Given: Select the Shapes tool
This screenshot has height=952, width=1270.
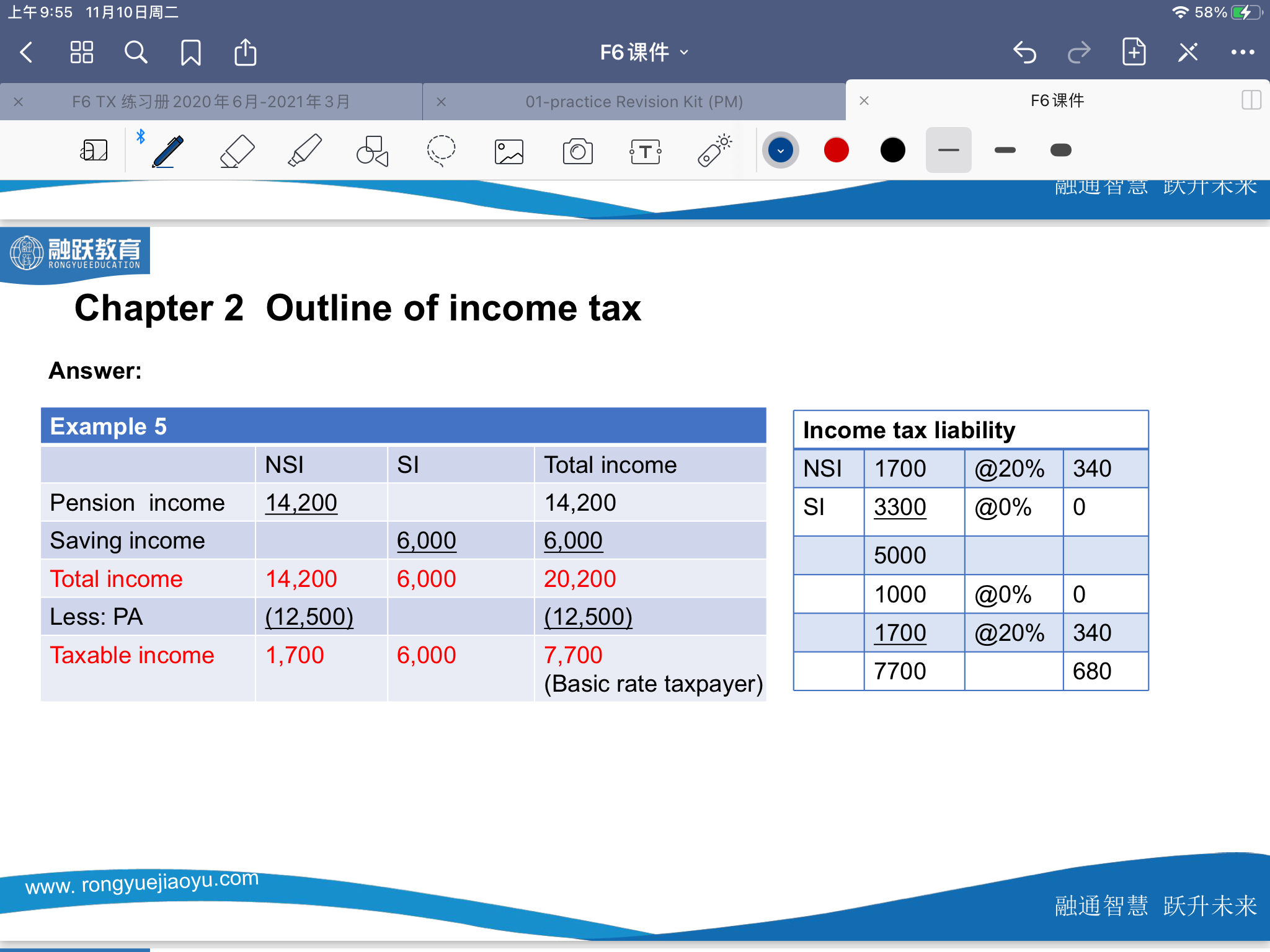Looking at the screenshot, I should 373,151.
